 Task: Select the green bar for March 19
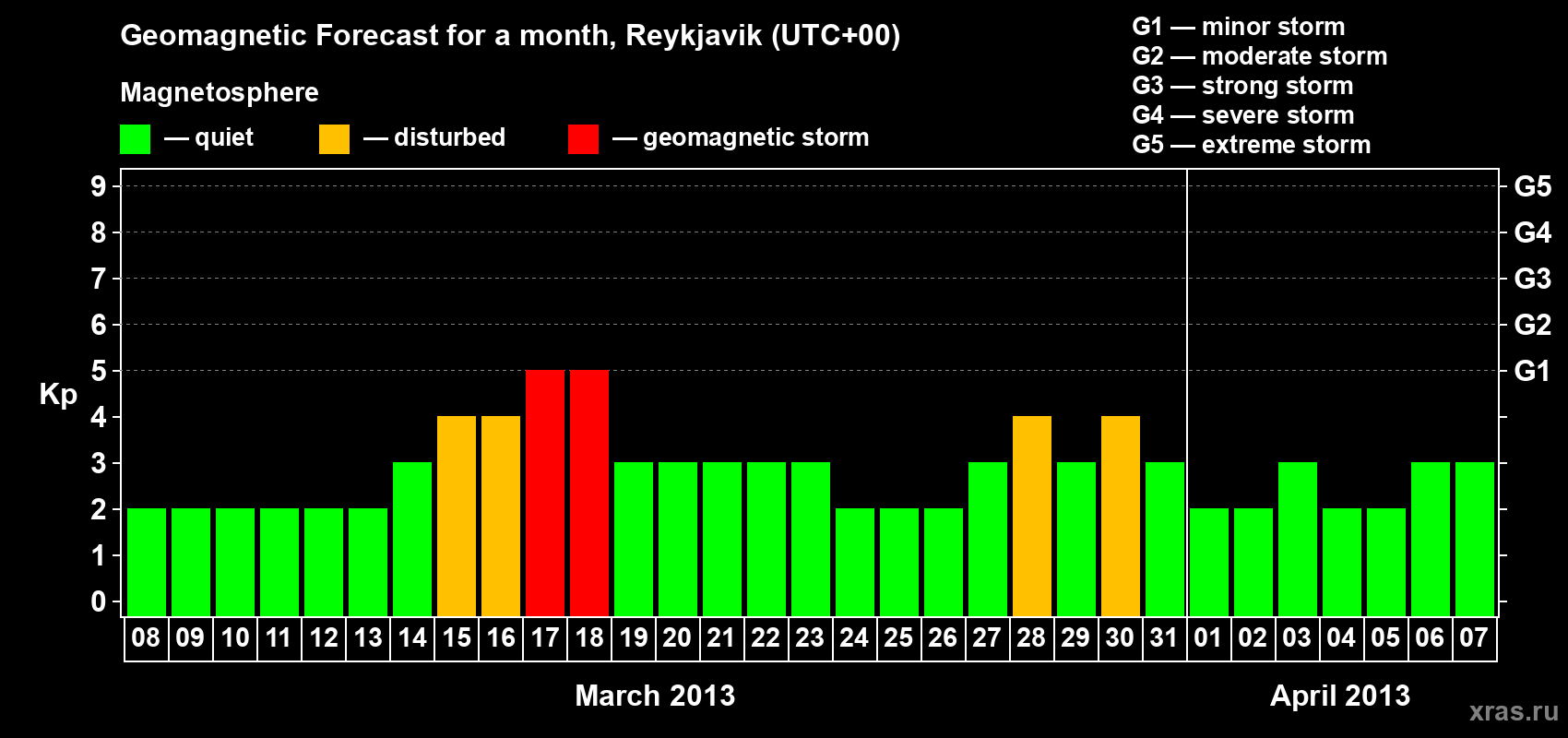pyautogui.click(x=634, y=539)
